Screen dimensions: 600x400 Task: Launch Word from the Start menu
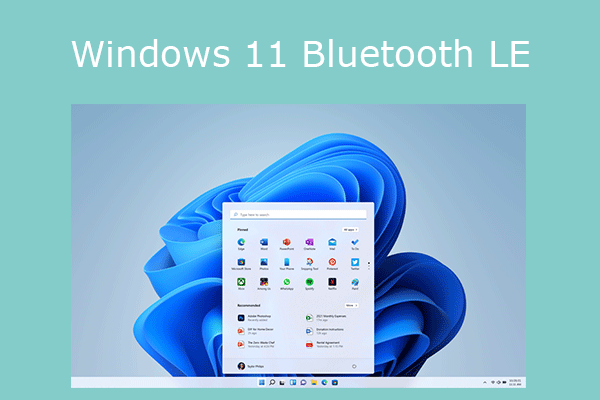(x=264, y=242)
